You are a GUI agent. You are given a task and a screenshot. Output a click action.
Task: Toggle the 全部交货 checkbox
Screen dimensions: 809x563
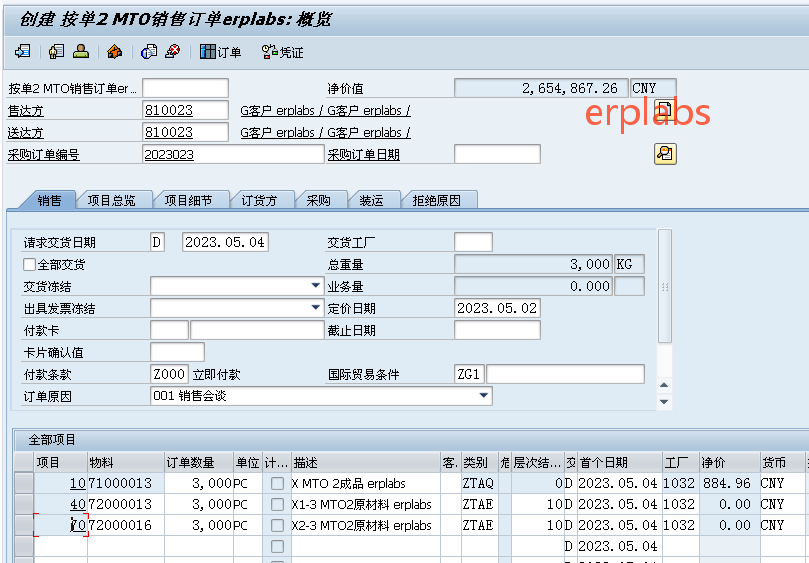tap(29, 265)
